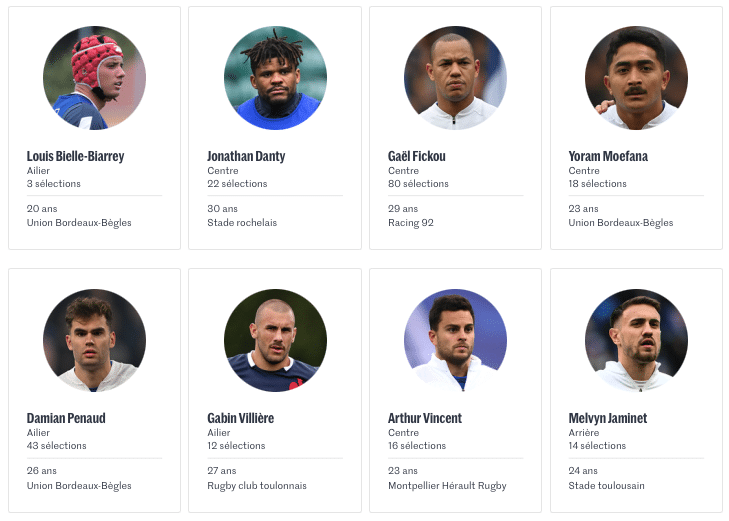
Task: Click Jonathan Danty's player portrait
Action: [x=275, y=78]
